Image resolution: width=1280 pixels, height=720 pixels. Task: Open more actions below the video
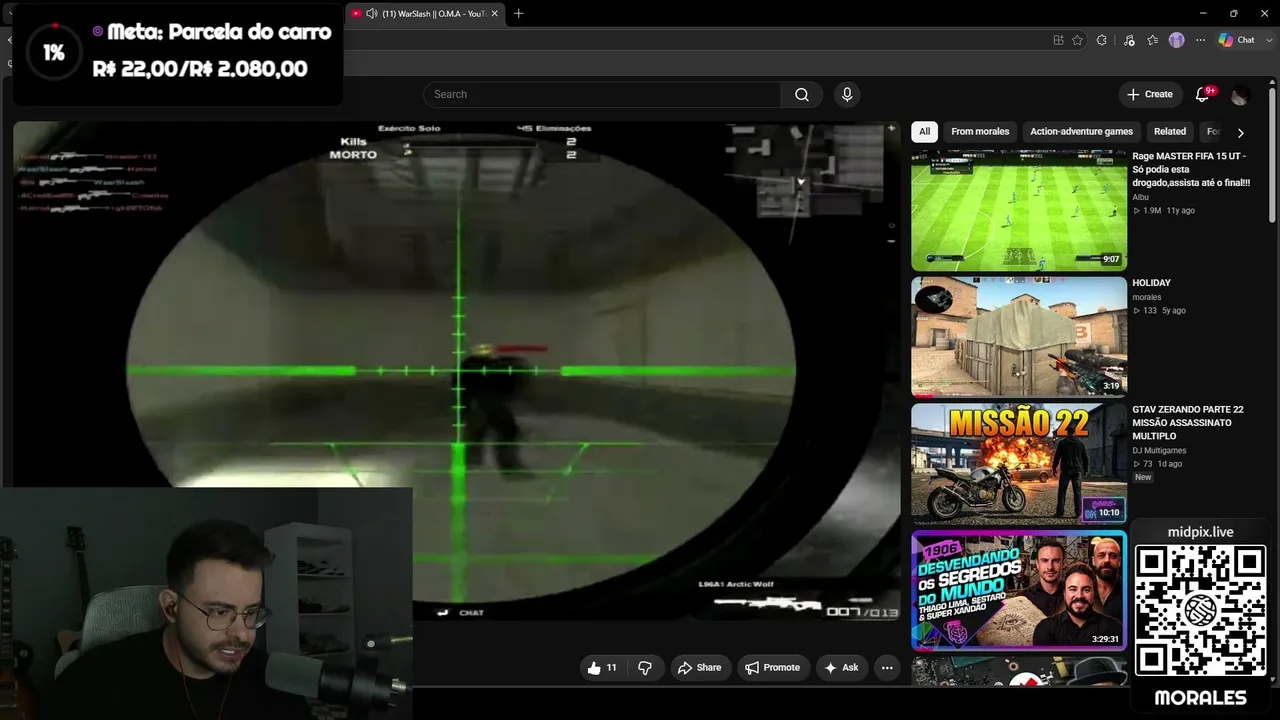tap(886, 667)
